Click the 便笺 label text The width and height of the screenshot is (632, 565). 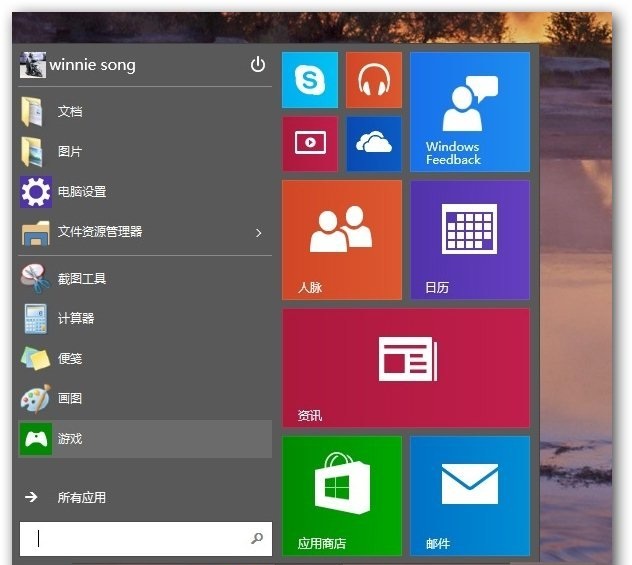click(x=70, y=358)
